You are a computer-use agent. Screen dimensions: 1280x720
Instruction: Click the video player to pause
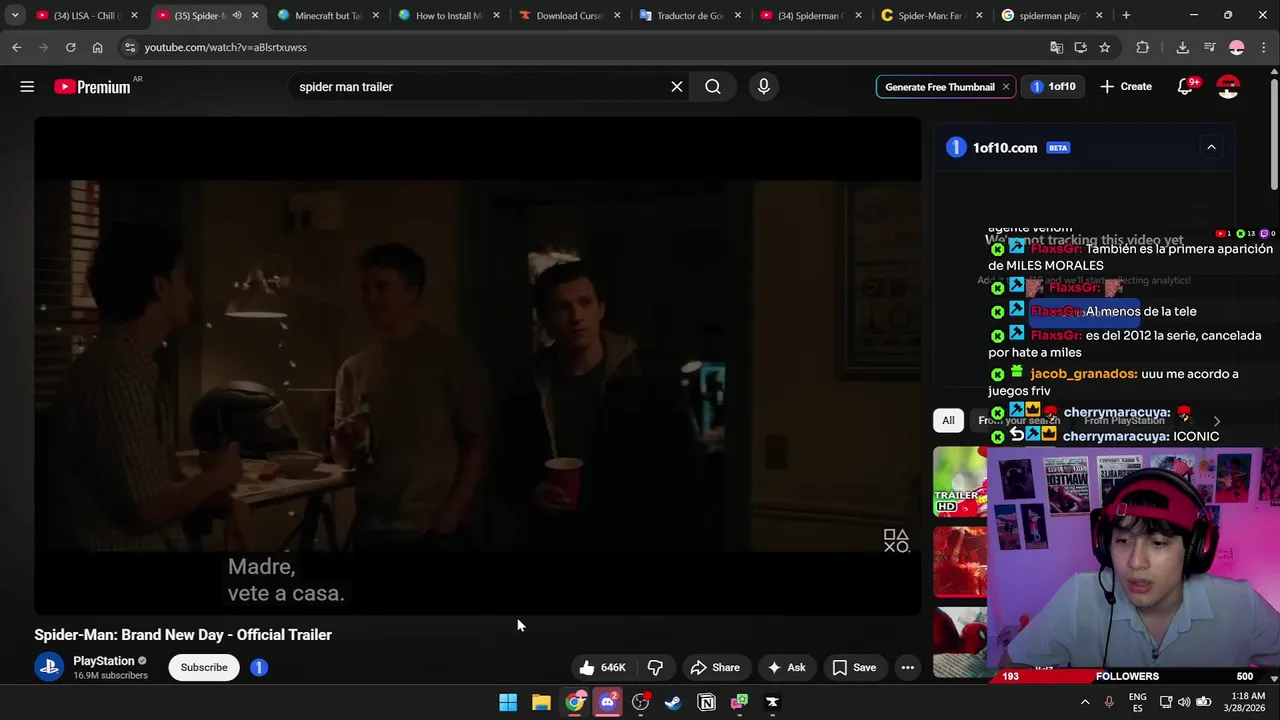click(x=477, y=365)
